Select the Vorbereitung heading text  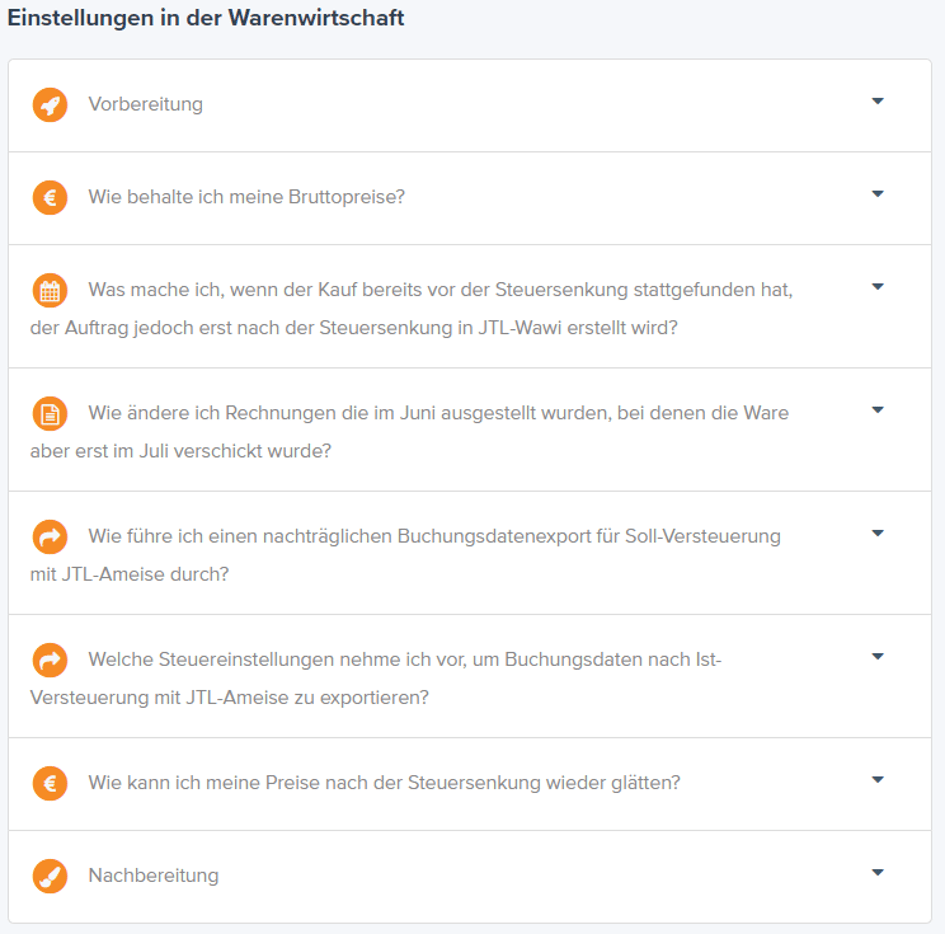145,104
